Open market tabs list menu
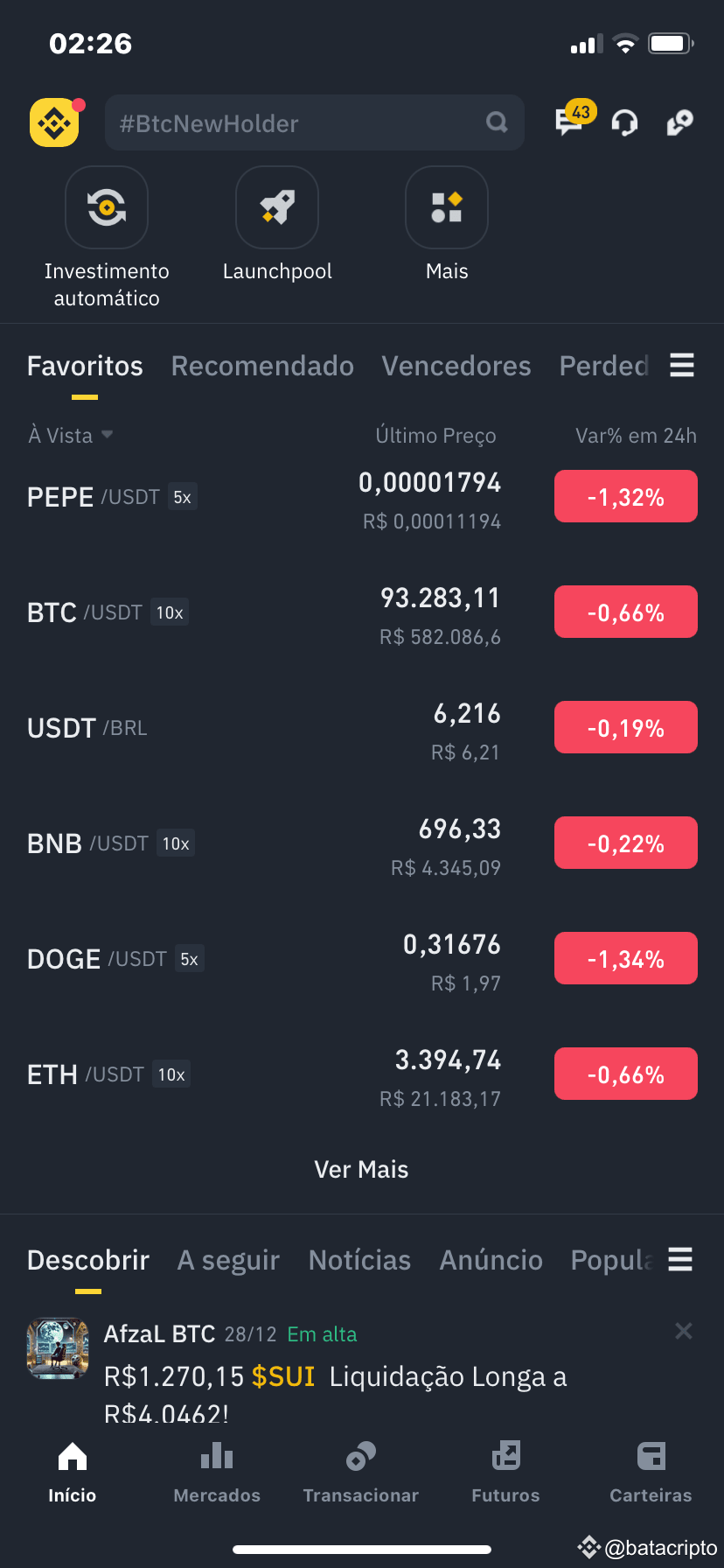This screenshot has height=1568, width=724. tap(682, 365)
